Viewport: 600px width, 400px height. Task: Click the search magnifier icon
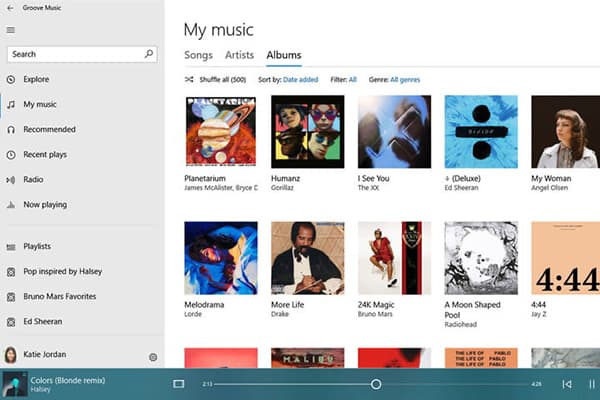click(149, 54)
